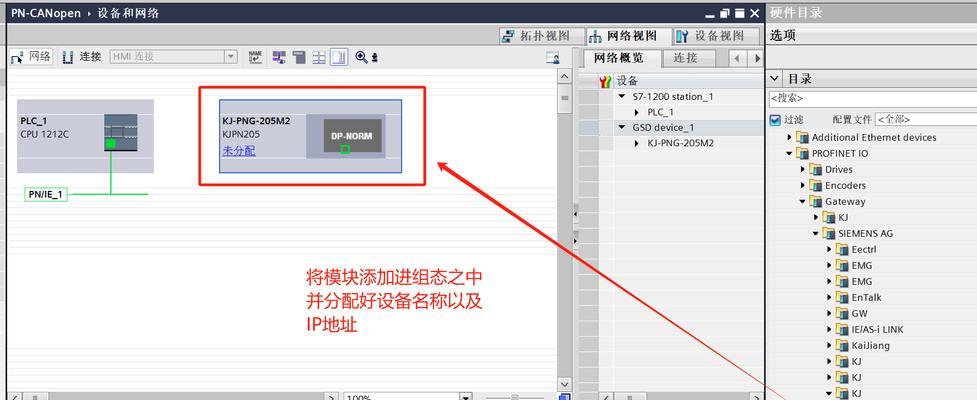
Task: Click overview navigation icon at canvas corner
Action: 564,396
